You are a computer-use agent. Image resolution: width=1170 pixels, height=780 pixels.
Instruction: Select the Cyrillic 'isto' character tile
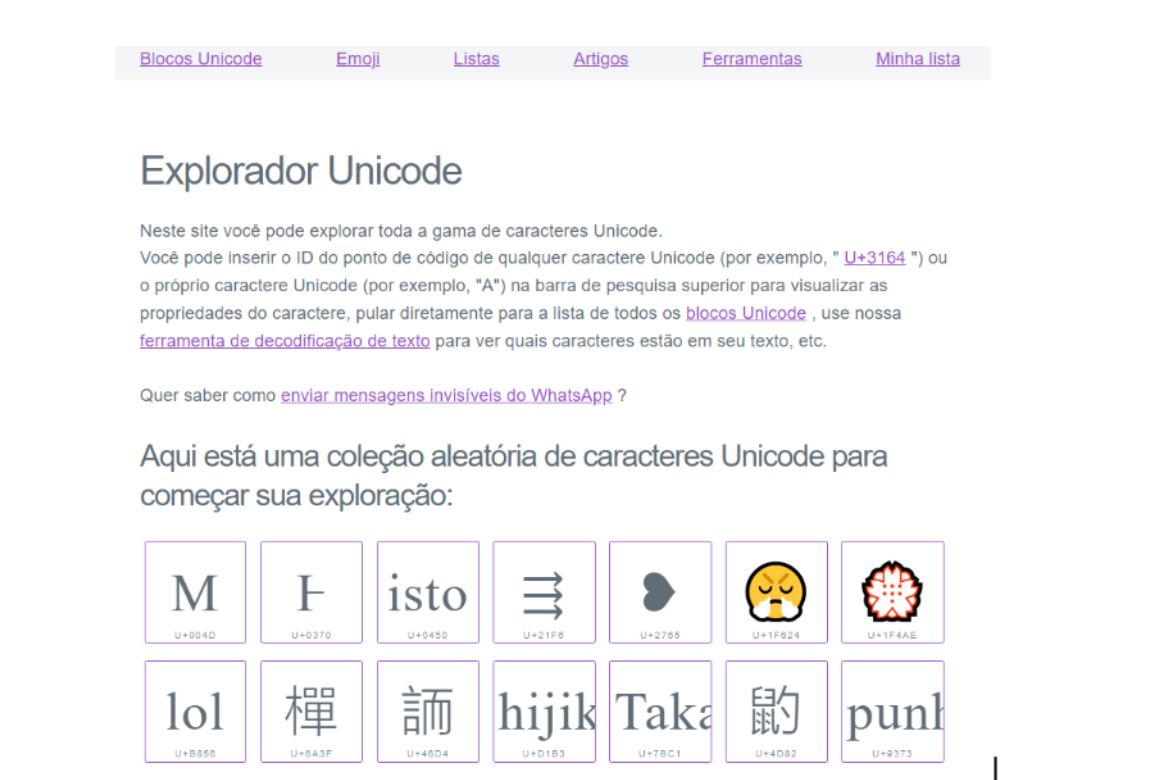tap(428, 592)
